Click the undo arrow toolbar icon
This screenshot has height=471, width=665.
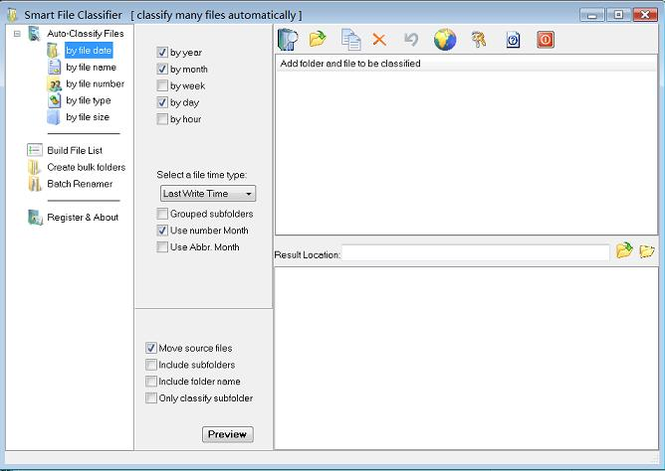[x=411, y=40]
